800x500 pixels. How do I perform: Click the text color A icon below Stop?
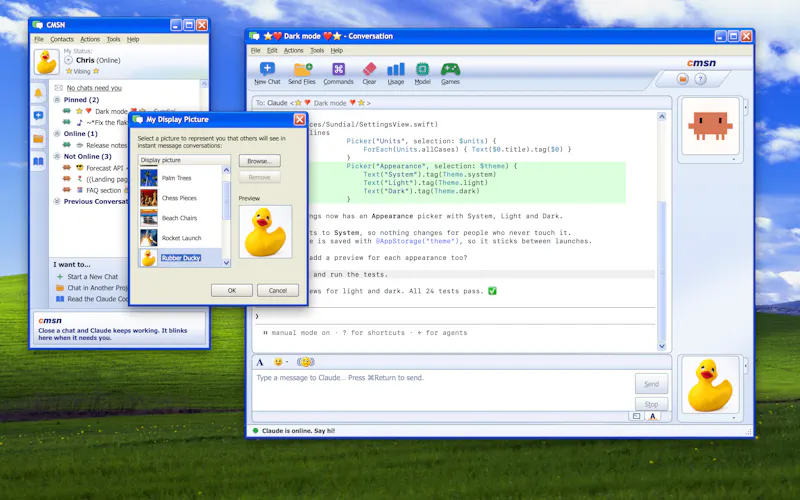[x=653, y=416]
